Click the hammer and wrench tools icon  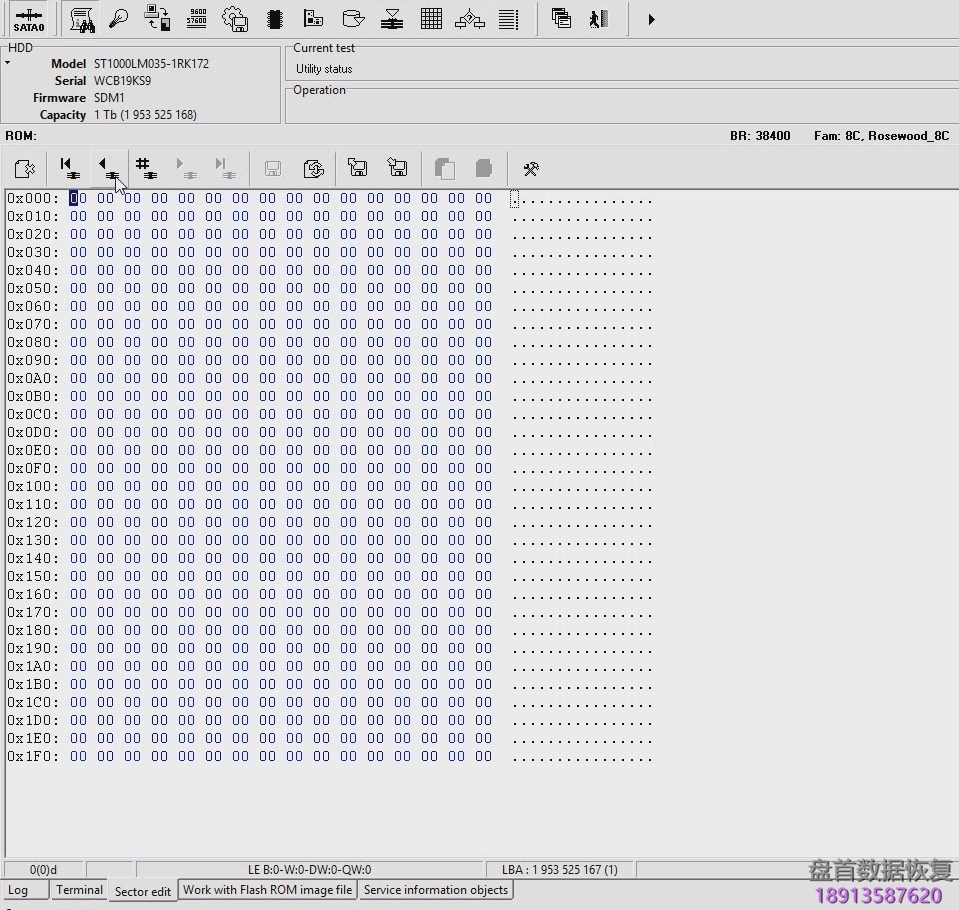[531, 169]
